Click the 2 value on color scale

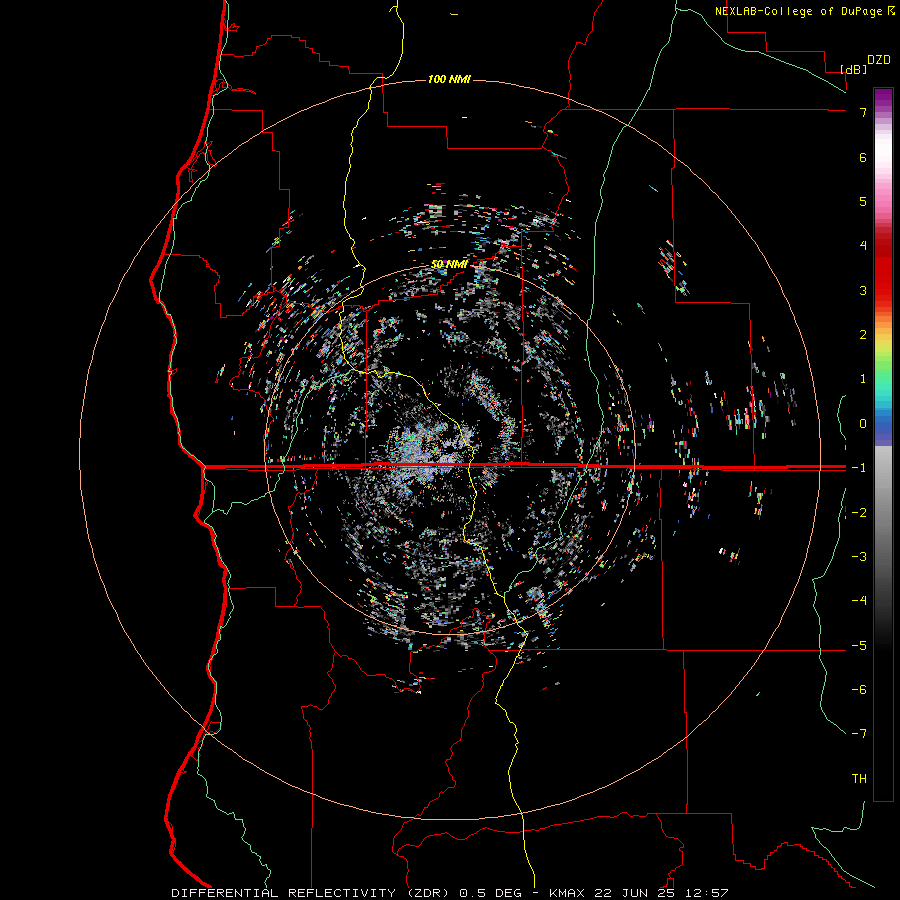pyautogui.click(x=863, y=335)
